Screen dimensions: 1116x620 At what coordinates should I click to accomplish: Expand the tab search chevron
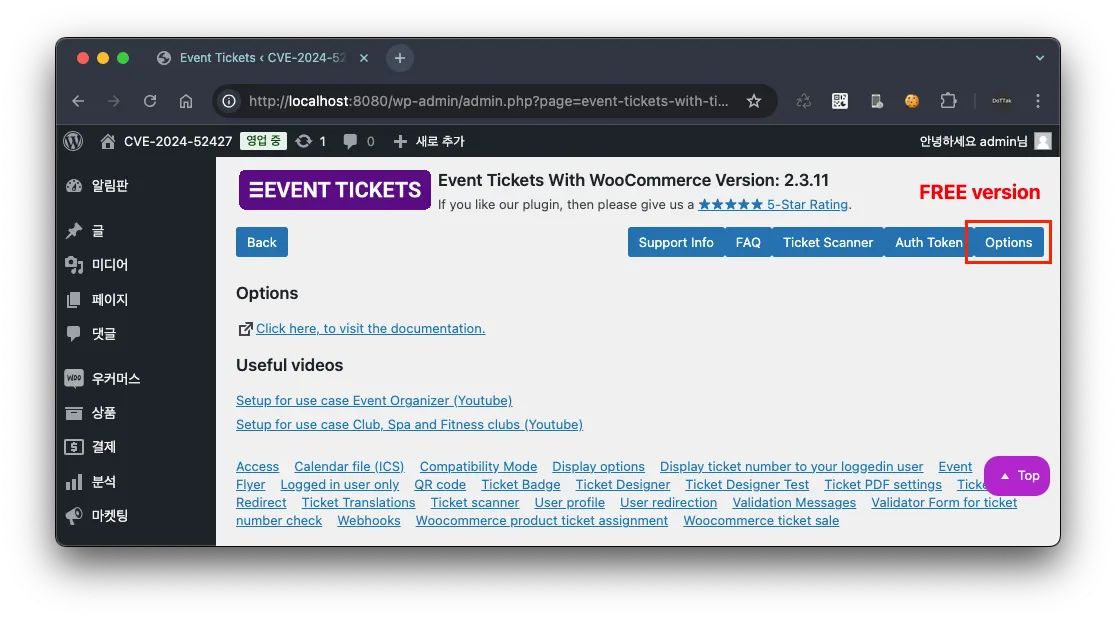click(x=1040, y=58)
